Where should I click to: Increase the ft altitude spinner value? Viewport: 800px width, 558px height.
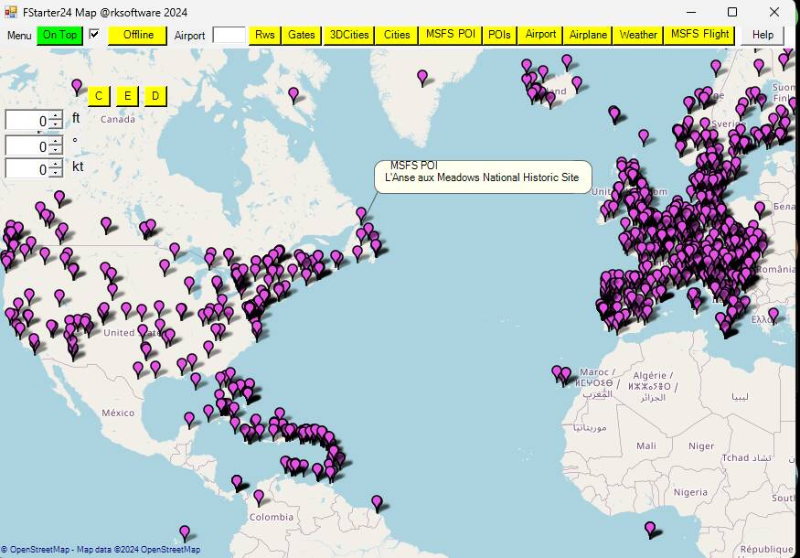point(55,116)
